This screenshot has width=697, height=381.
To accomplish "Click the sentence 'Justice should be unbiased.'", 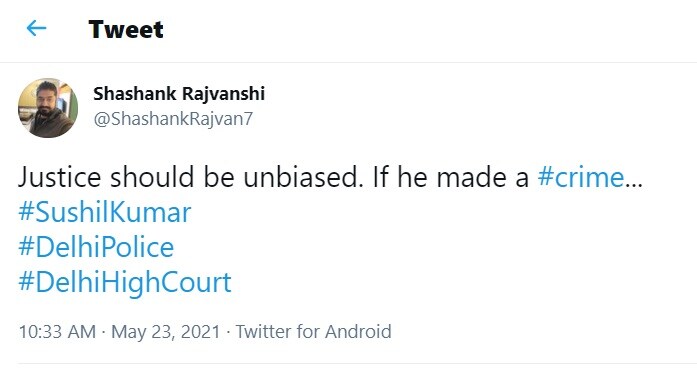I will click(x=188, y=177).
